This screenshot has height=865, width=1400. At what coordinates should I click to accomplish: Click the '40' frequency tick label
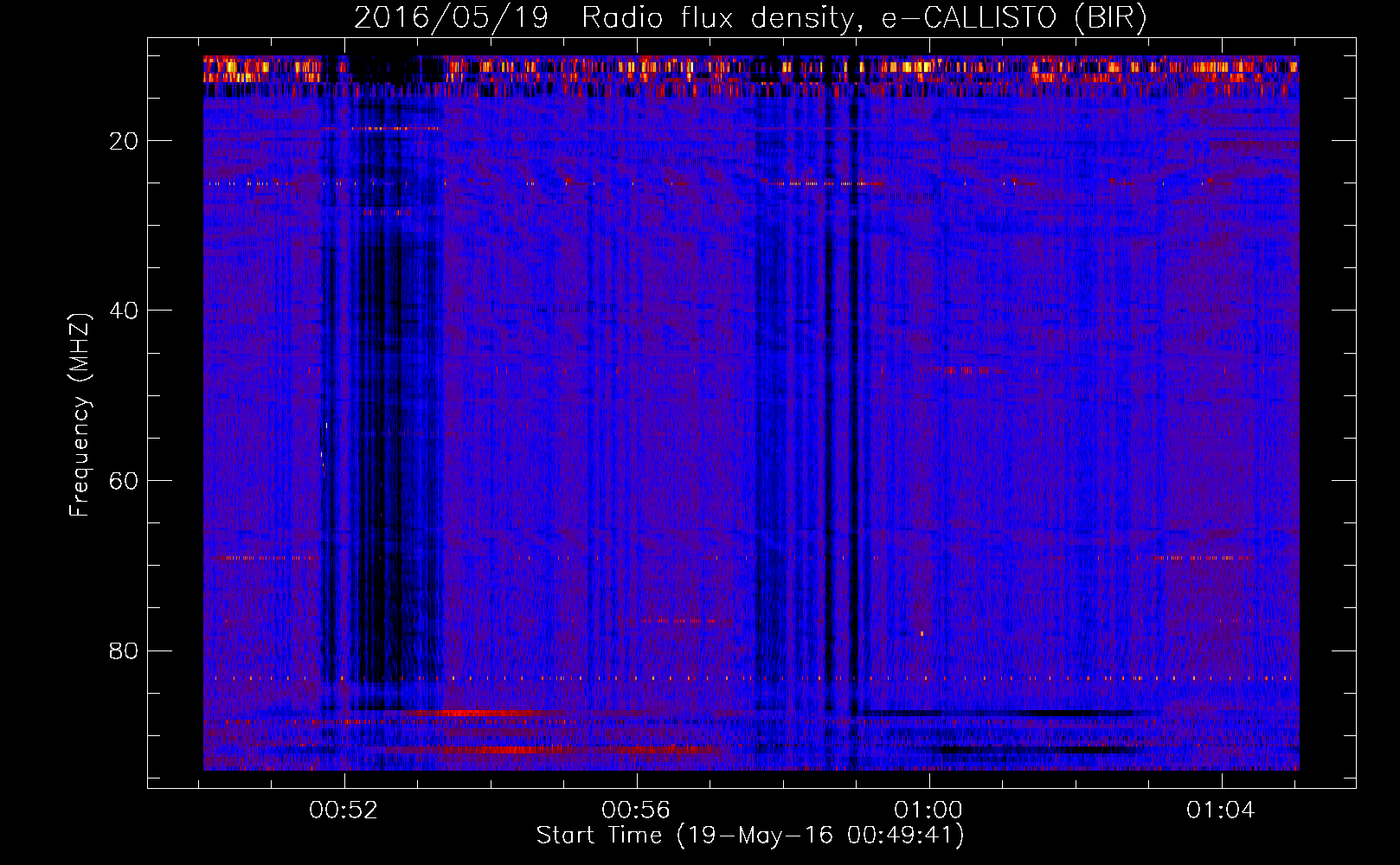pyautogui.click(x=125, y=311)
